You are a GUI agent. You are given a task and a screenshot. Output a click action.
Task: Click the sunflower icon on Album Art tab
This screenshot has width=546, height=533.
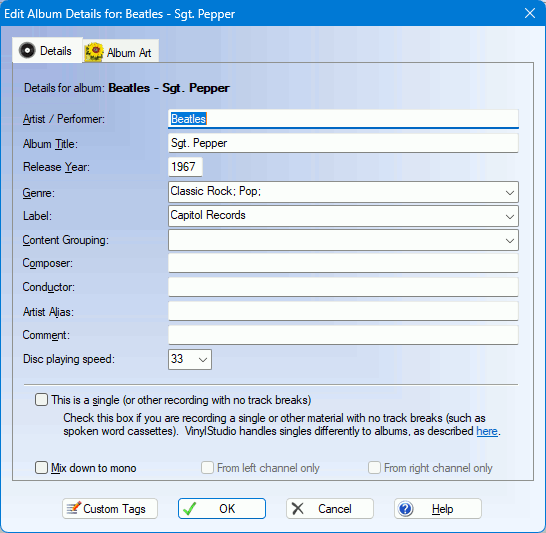click(94, 52)
